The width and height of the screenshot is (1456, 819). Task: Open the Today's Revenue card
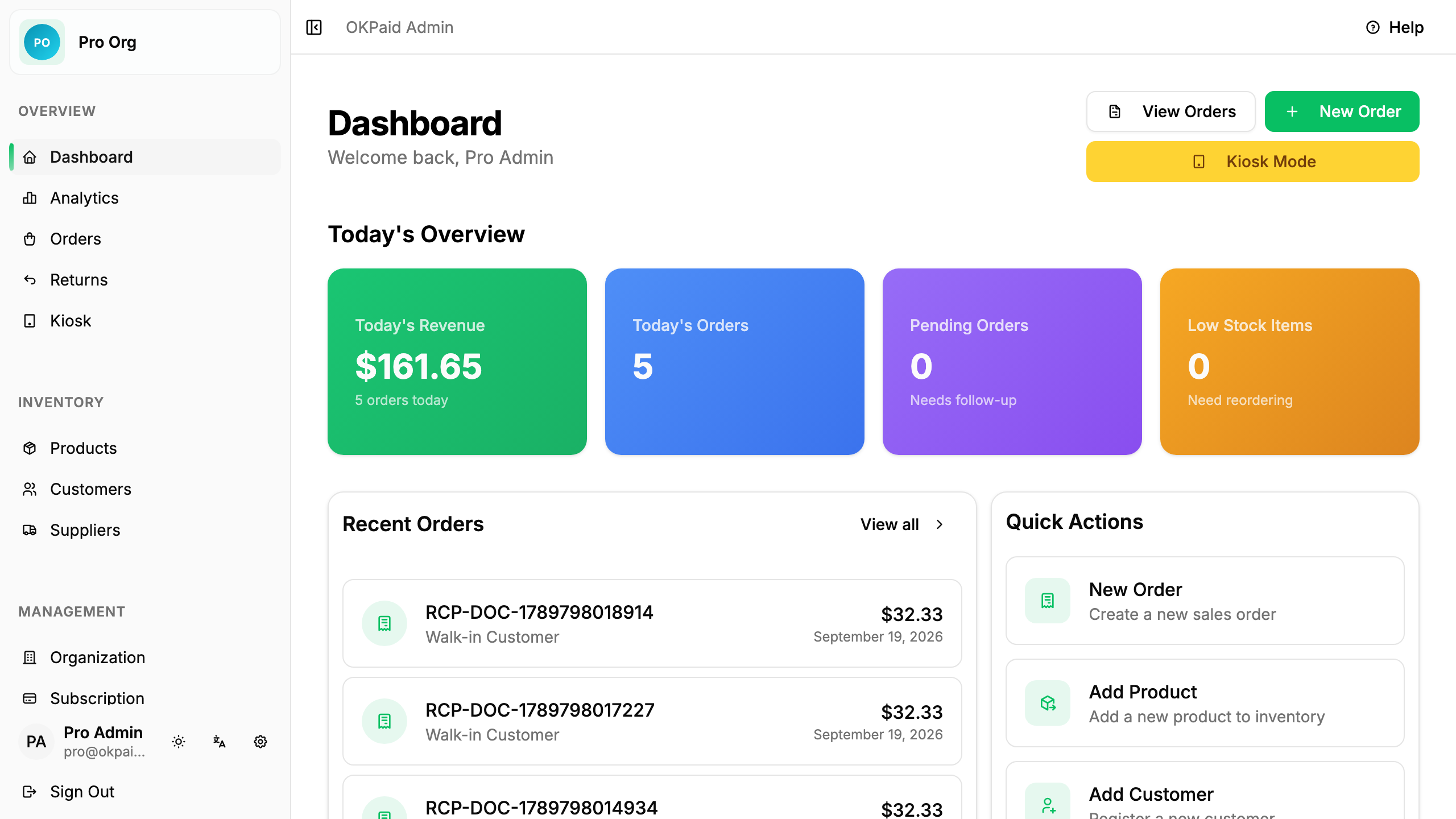[x=457, y=362]
